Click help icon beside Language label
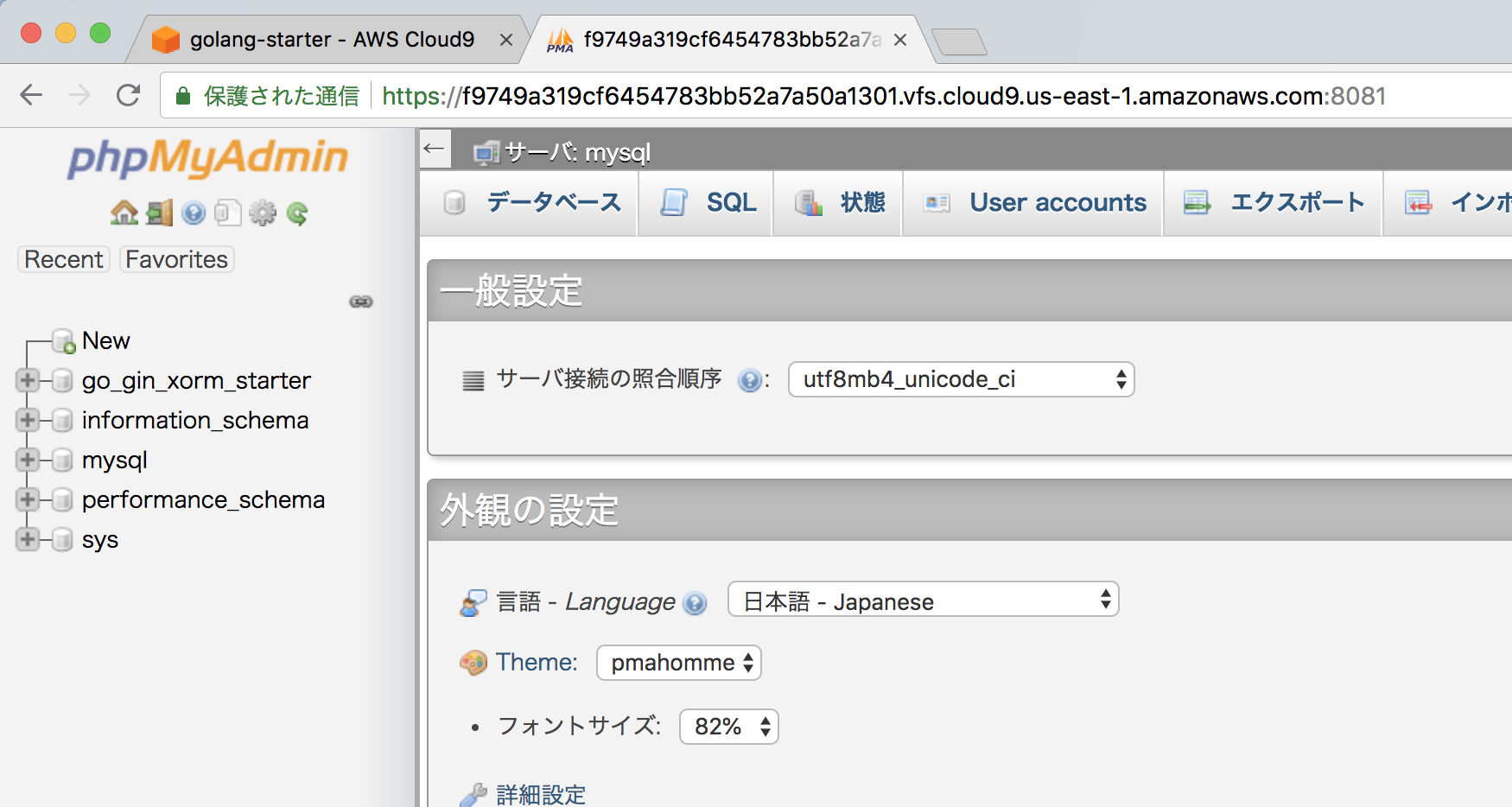This screenshot has height=807, width=1512. (695, 603)
